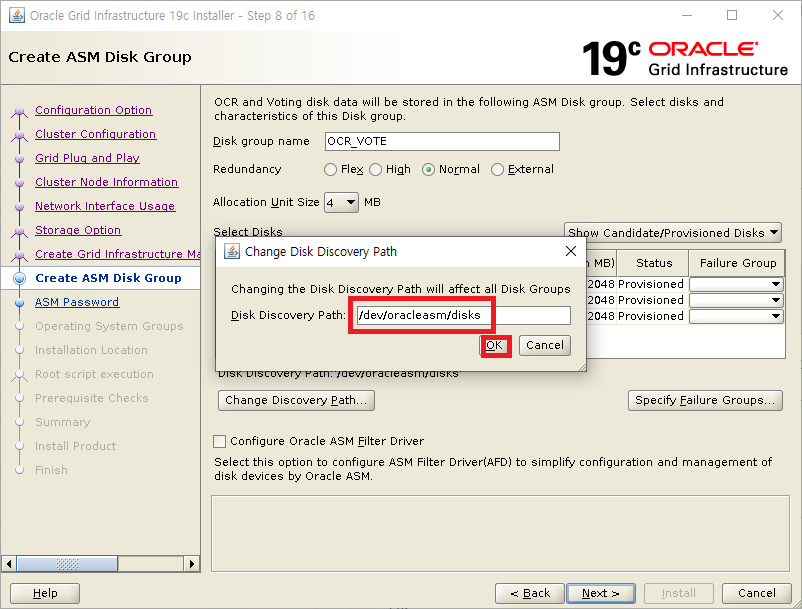Open Show Candidate/Provisioned Disks dropdown

673,233
